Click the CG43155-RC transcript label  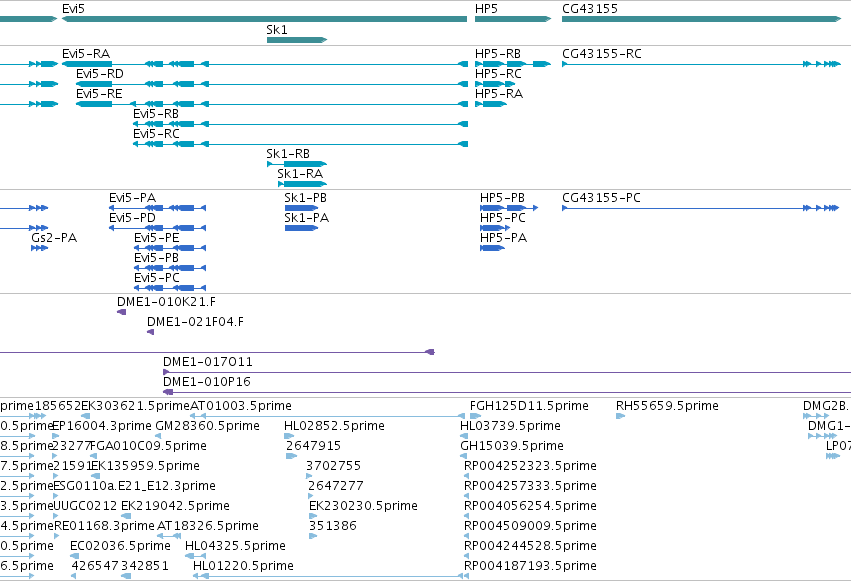(x=602, y=54)
